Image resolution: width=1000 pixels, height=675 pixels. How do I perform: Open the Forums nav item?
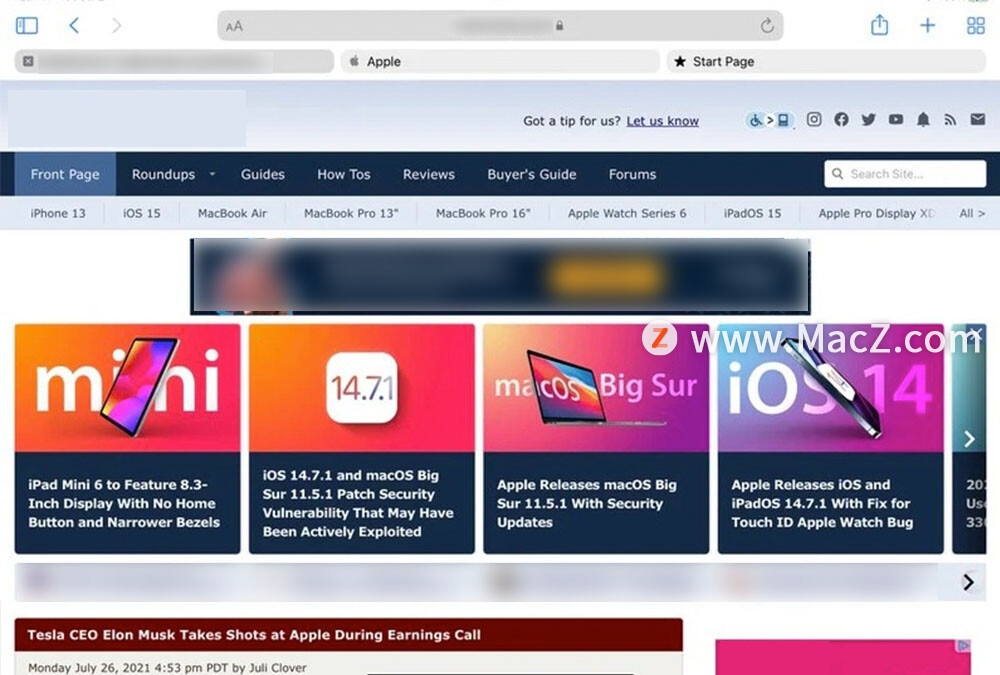point(632,174)
